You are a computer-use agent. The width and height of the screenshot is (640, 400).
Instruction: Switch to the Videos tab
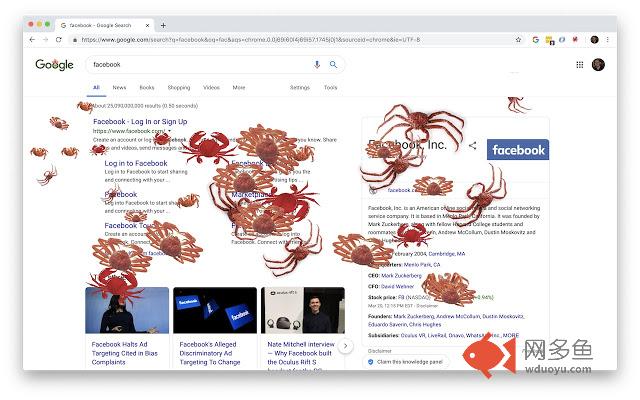pos(211,87)
